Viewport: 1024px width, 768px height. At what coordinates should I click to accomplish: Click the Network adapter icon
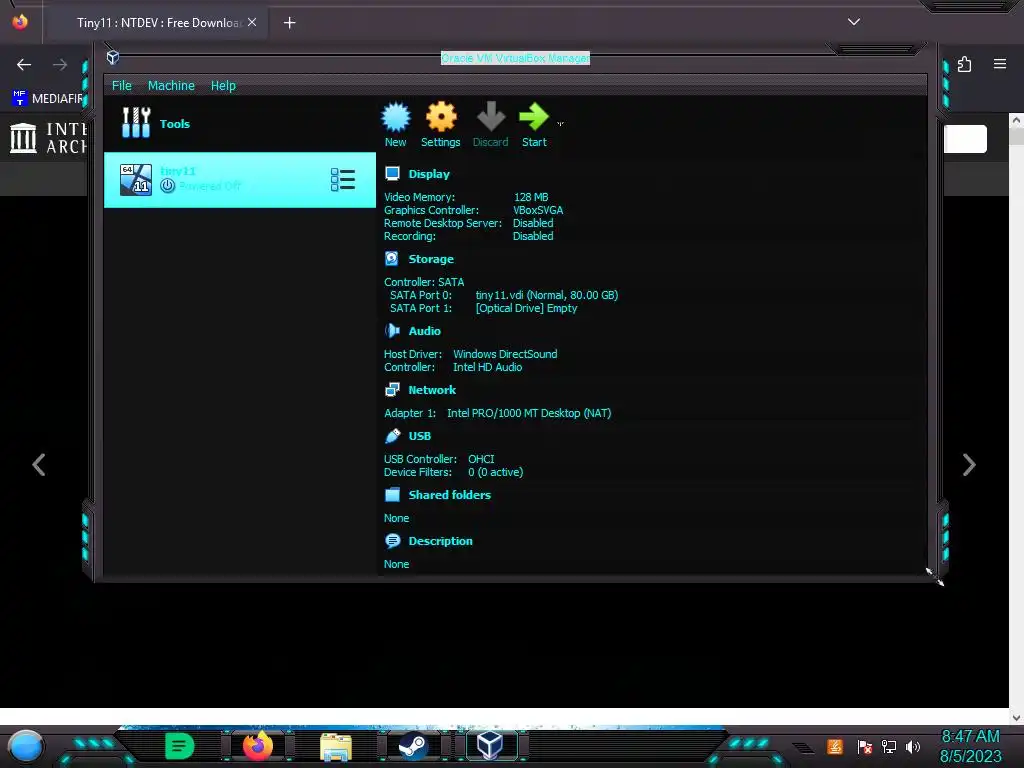pos(392,390)
